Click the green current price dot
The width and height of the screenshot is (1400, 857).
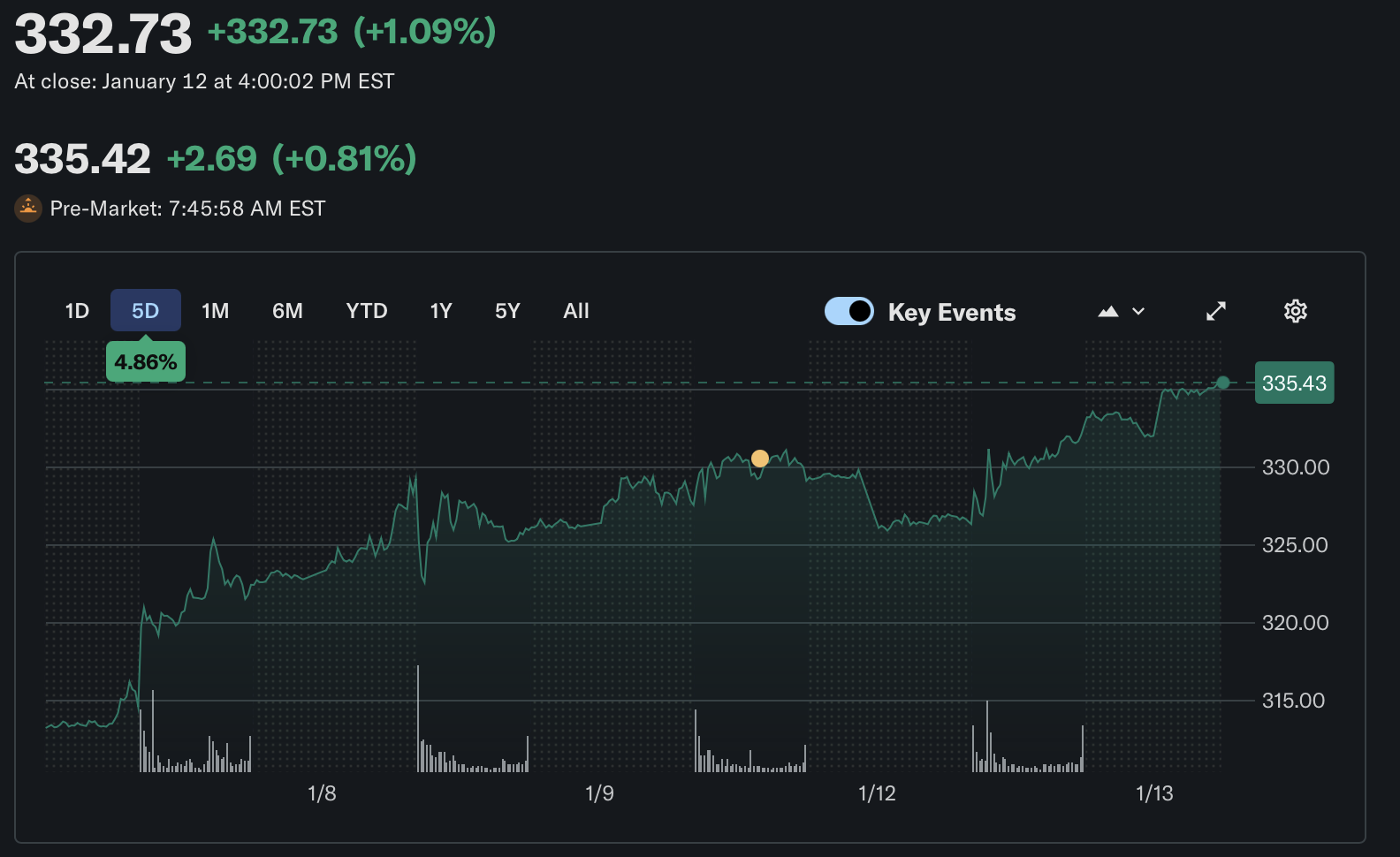[1222, 383]
